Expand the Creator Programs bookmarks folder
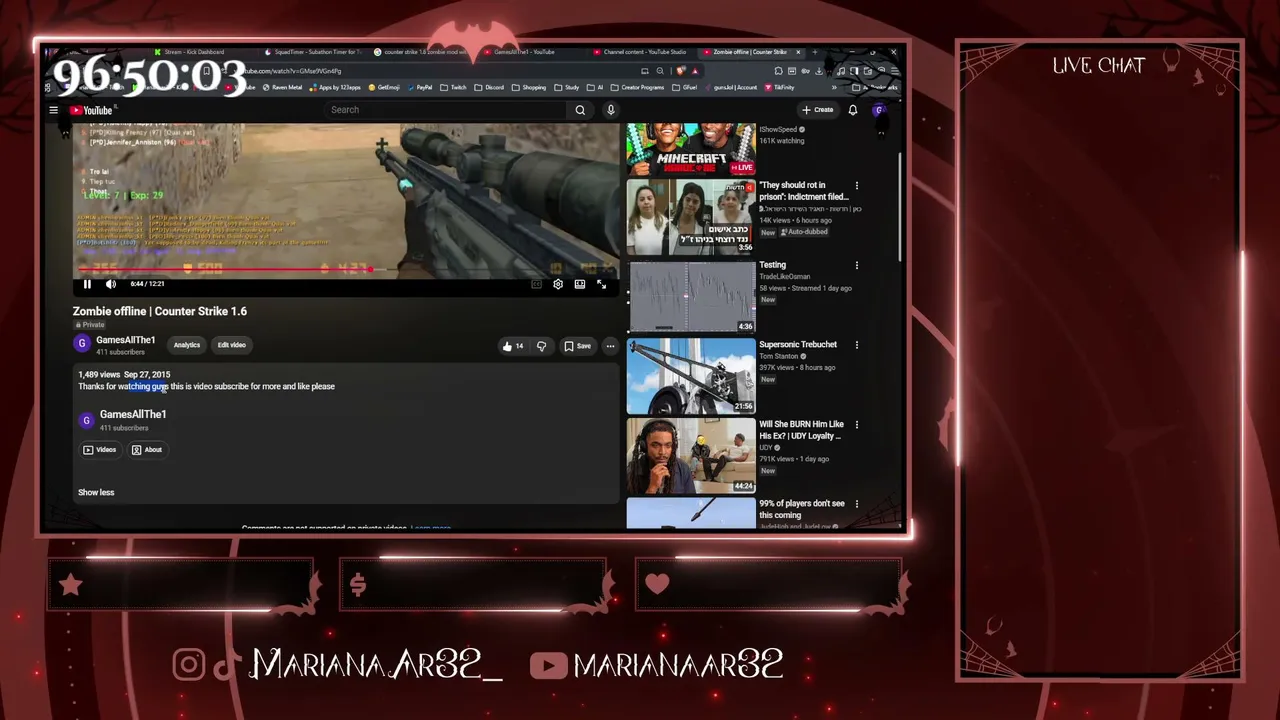Screen dimensions: 1280x720 coord(639,88)
